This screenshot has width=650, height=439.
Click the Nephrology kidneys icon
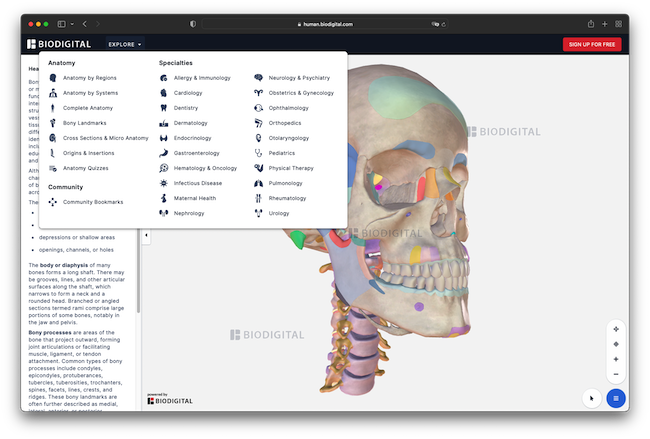164,213
